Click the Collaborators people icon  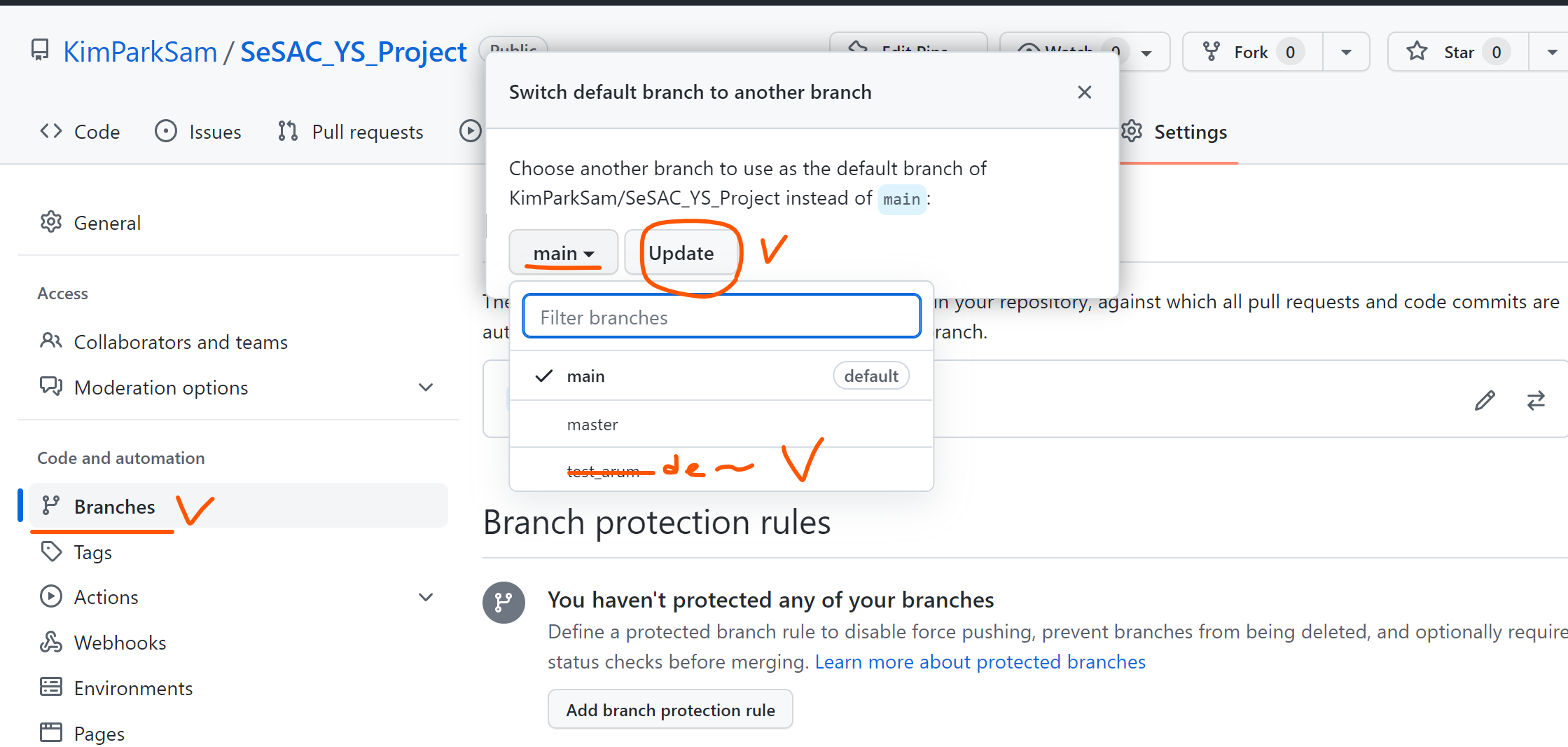click(50, 341)
